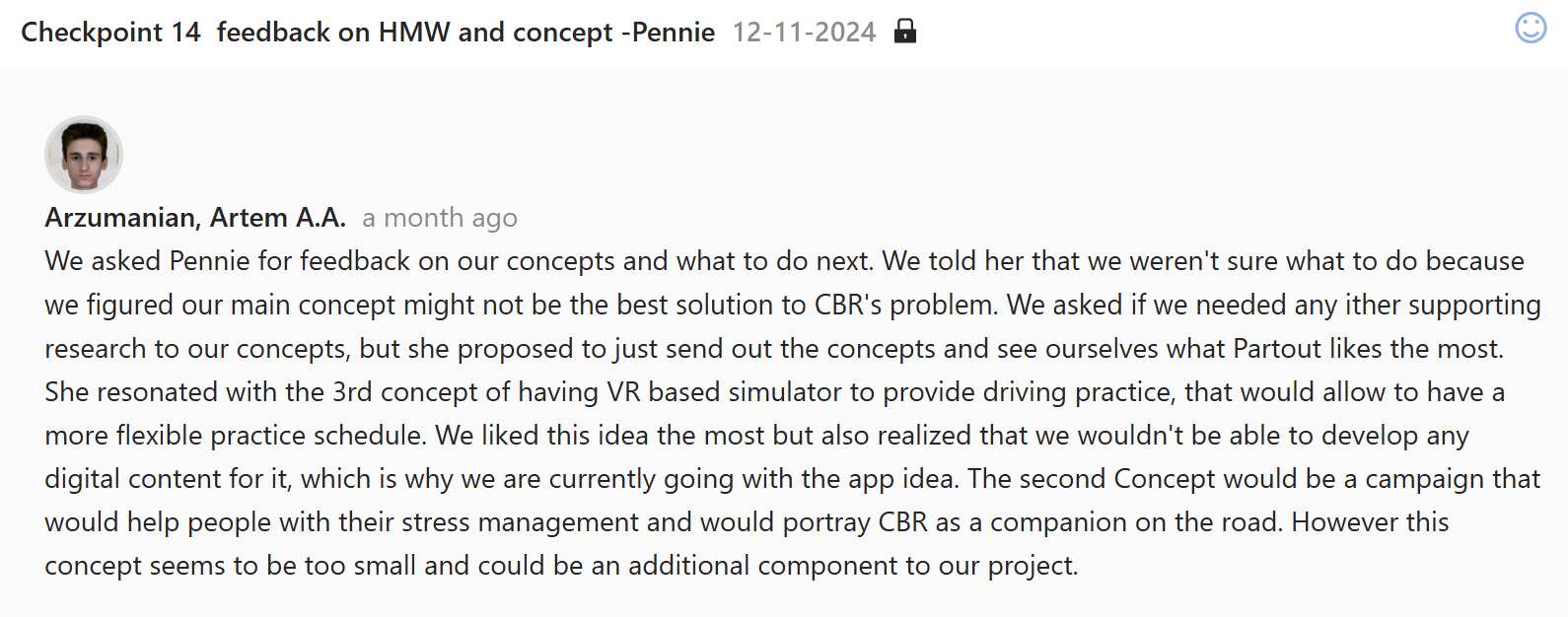Open the smiley emoji reaction picker
This screenshot has height=617, width=1568.
coord(1531,28)
